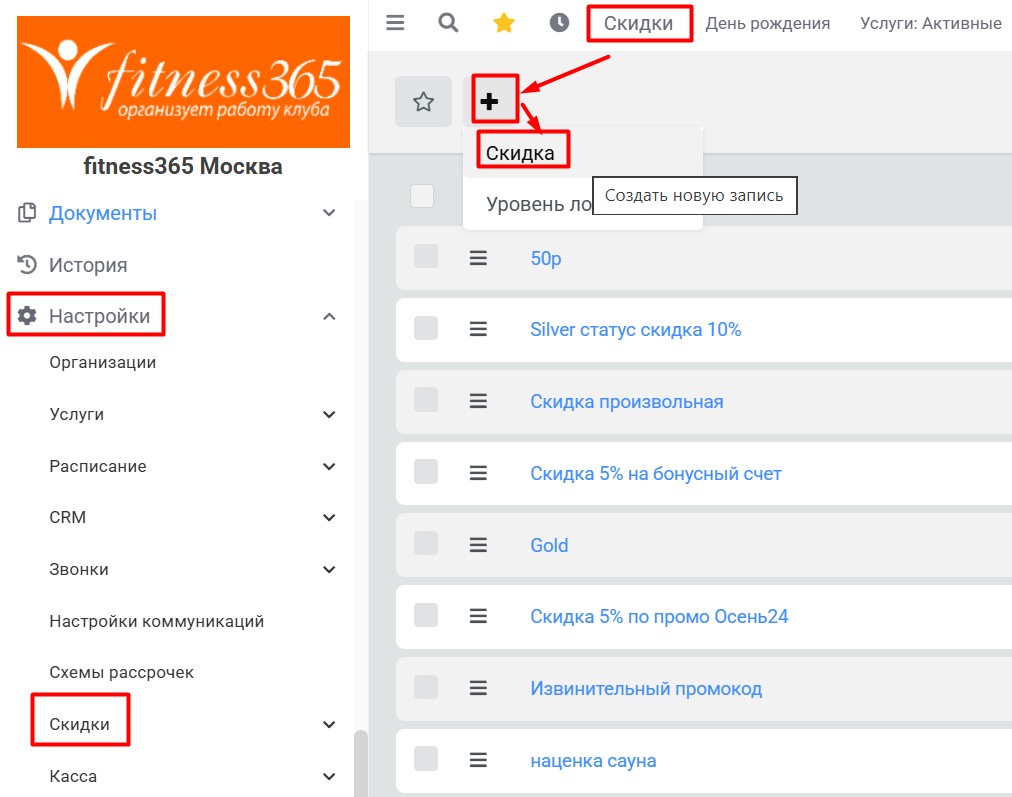Check the Gold row checkbox
1012x797 pixels.
tap(426, 543)
